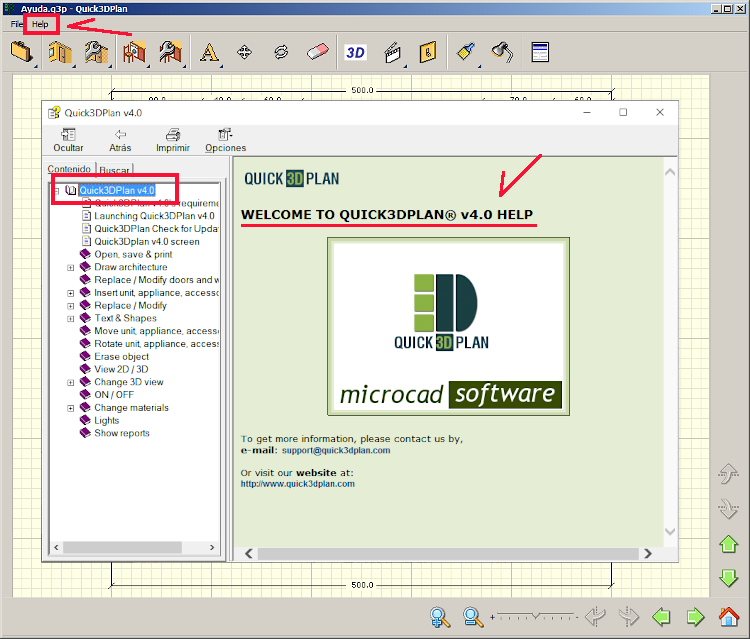Open Move unit, appliance, accessory topic
750x639 pixels.
(156, 331)
